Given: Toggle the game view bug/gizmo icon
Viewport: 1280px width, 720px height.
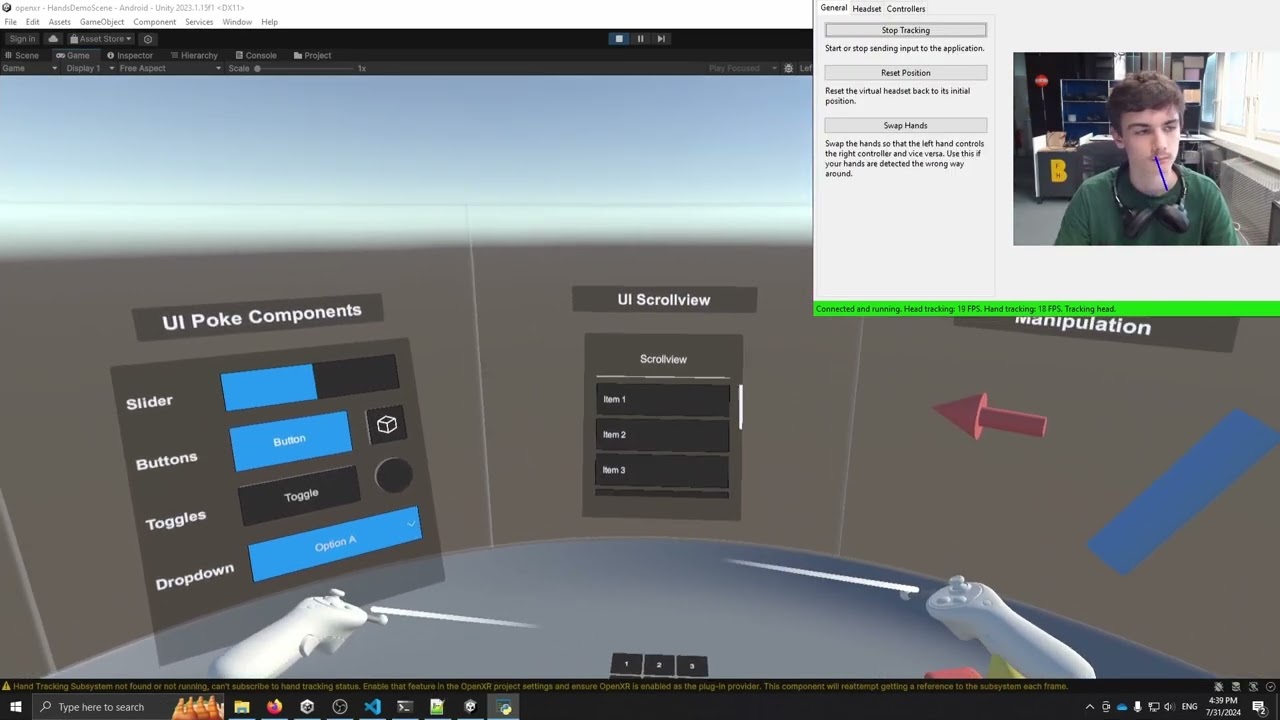Looking at the screenshot, I should (789, 68).
